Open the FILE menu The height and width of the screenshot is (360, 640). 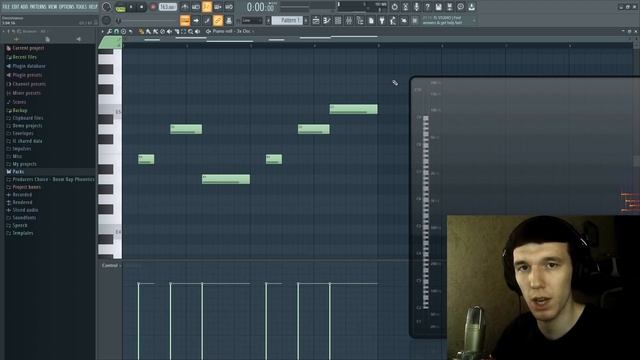point(6,7)
